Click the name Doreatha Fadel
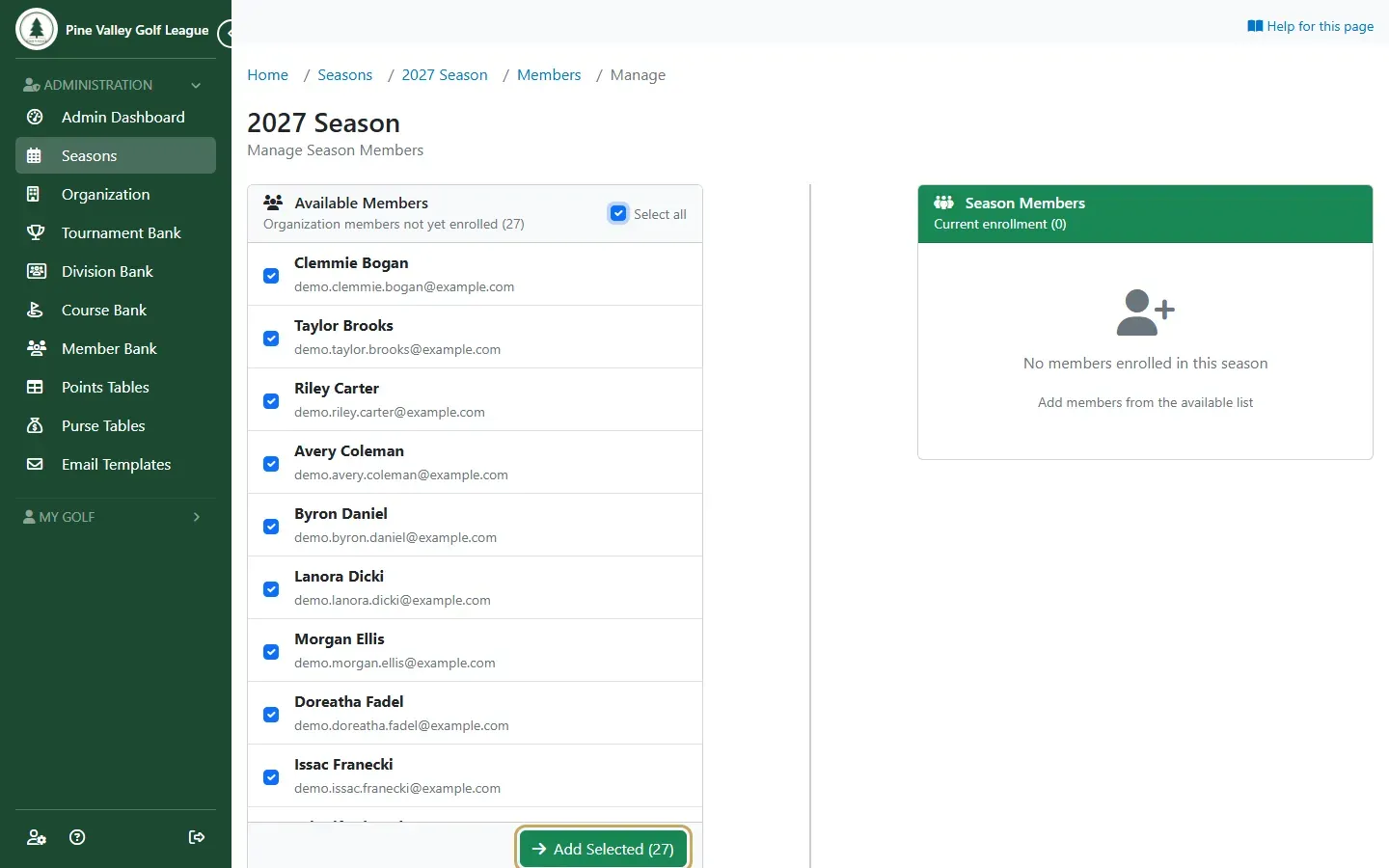1389x868 pixels. 348,701
